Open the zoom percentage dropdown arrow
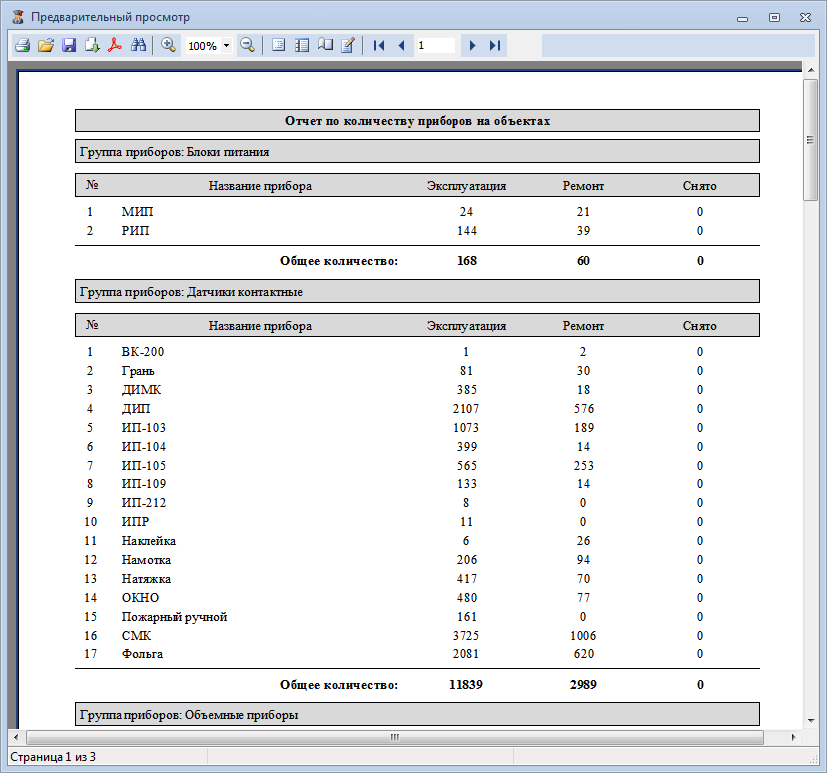The width and height of the screenshot is (827, 773). [226, 46]
